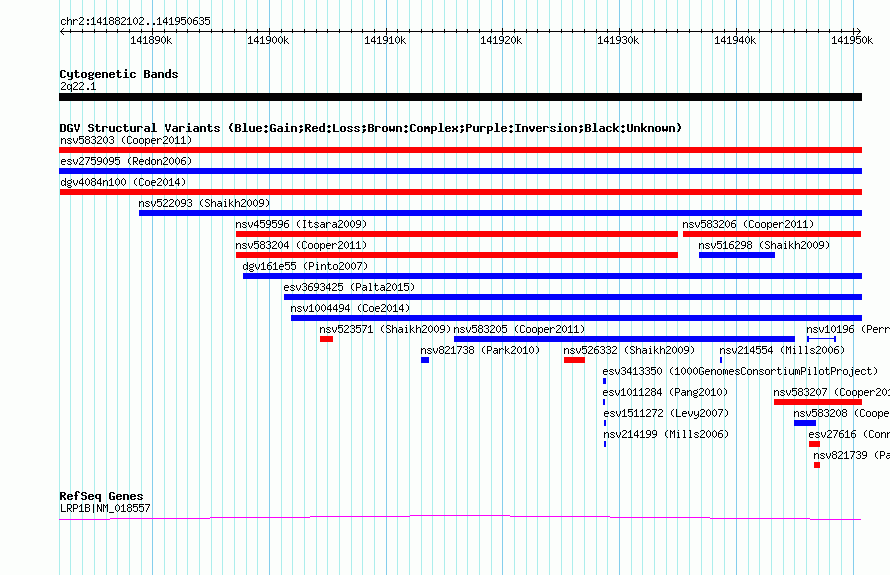This screenshot has width=890, height=575.
Task: Click the LRP1B|NM_018557 gene label
Action: (105, 508)
